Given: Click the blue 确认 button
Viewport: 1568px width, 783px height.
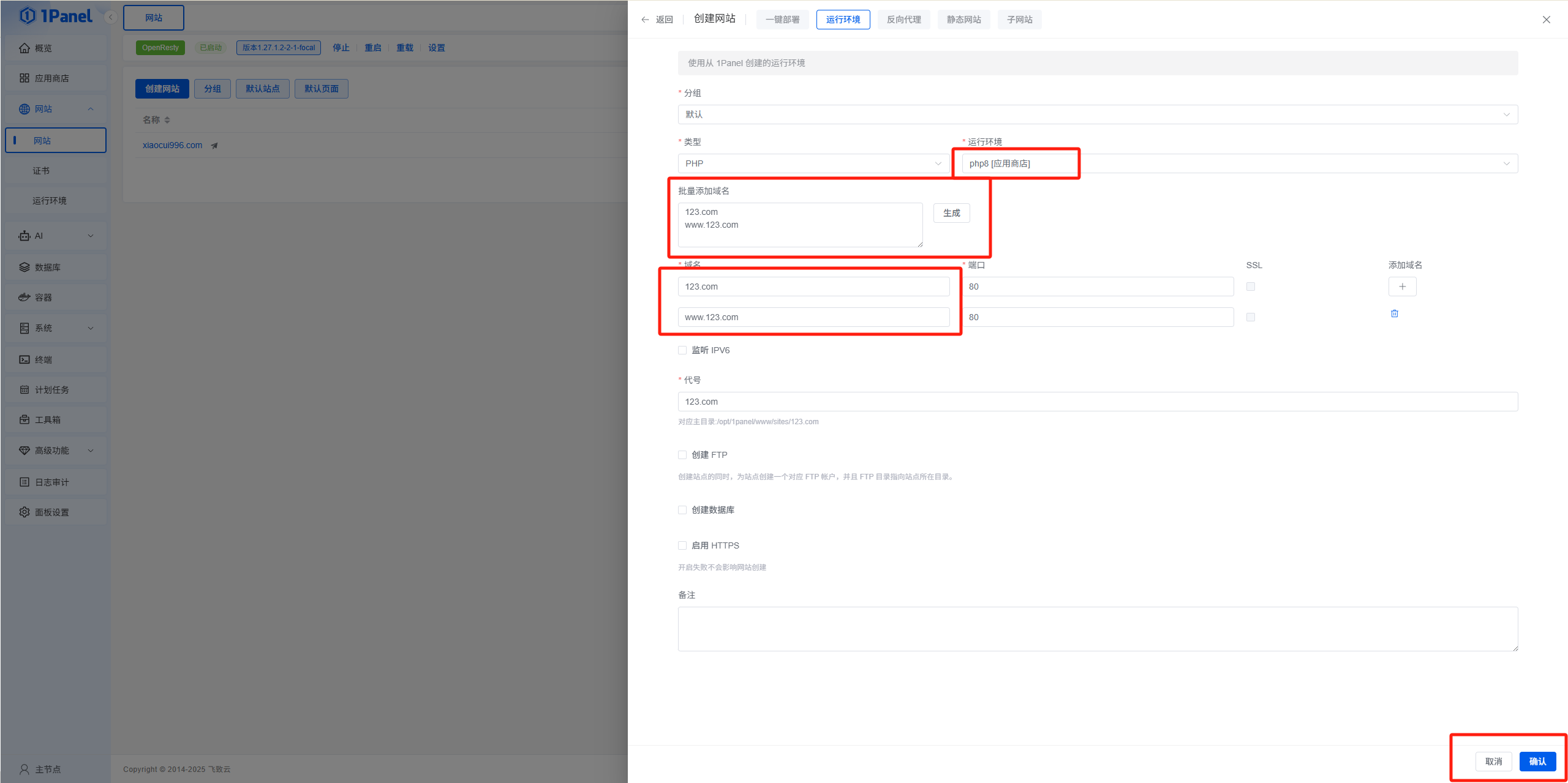Looking at the screenshot, I should pyautogui.click(x=1537, y=762).
